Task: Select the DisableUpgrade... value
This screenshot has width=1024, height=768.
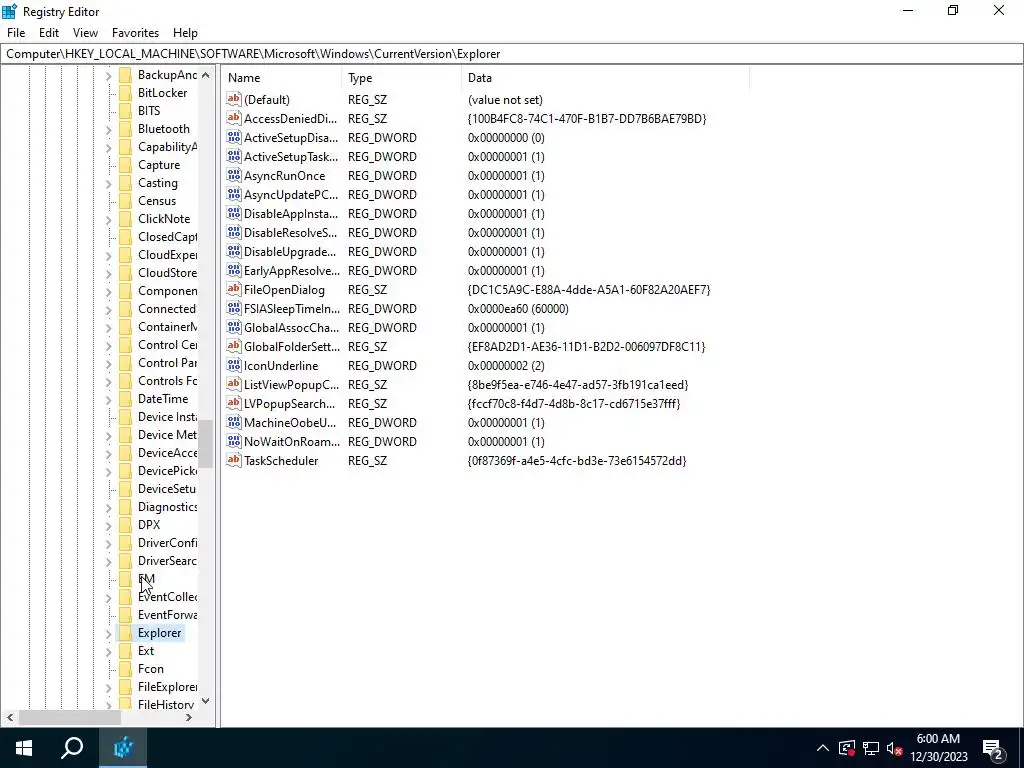Action: click(290, 251)
